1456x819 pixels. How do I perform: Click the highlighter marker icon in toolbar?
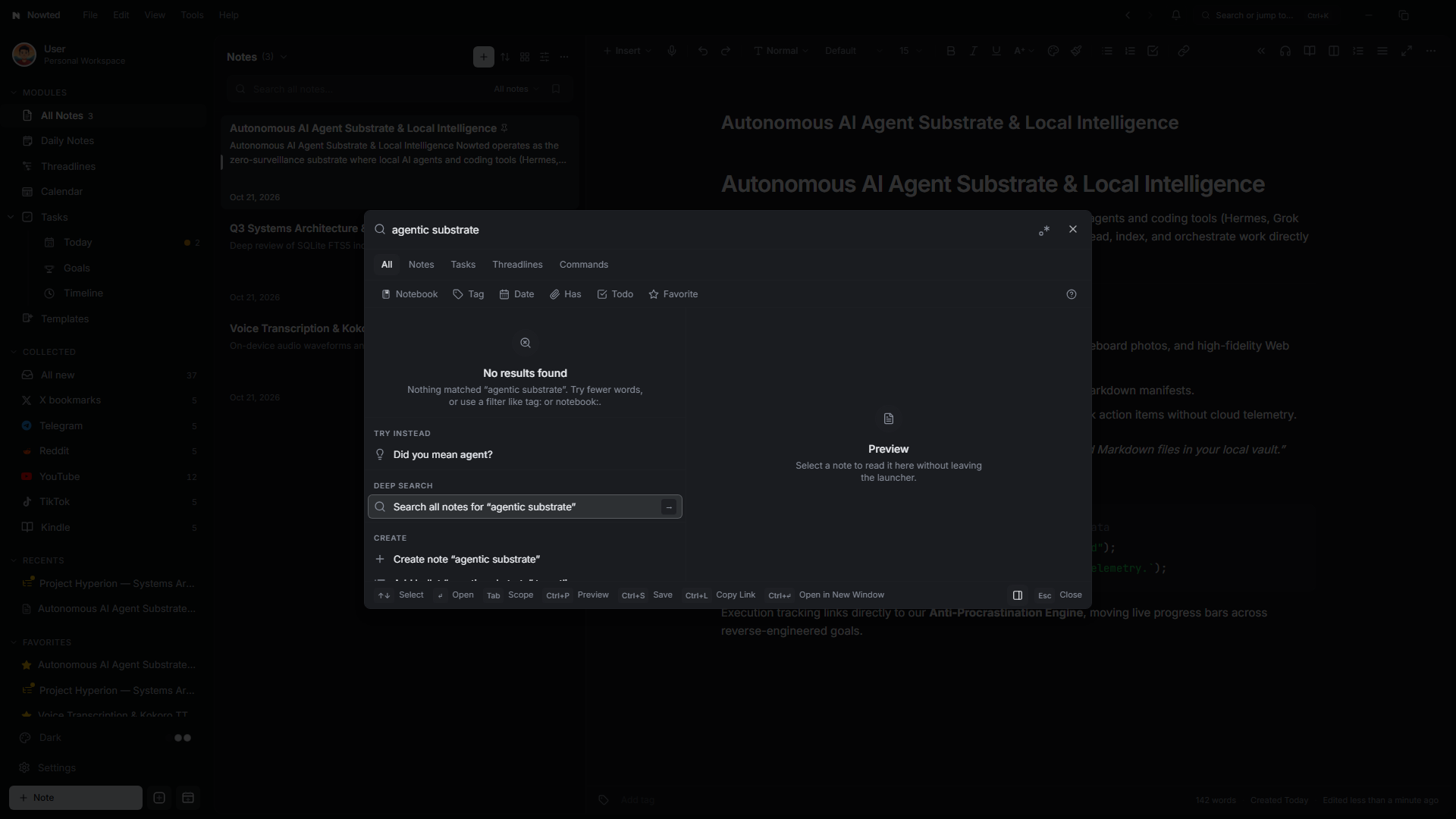coord(1076,51)
